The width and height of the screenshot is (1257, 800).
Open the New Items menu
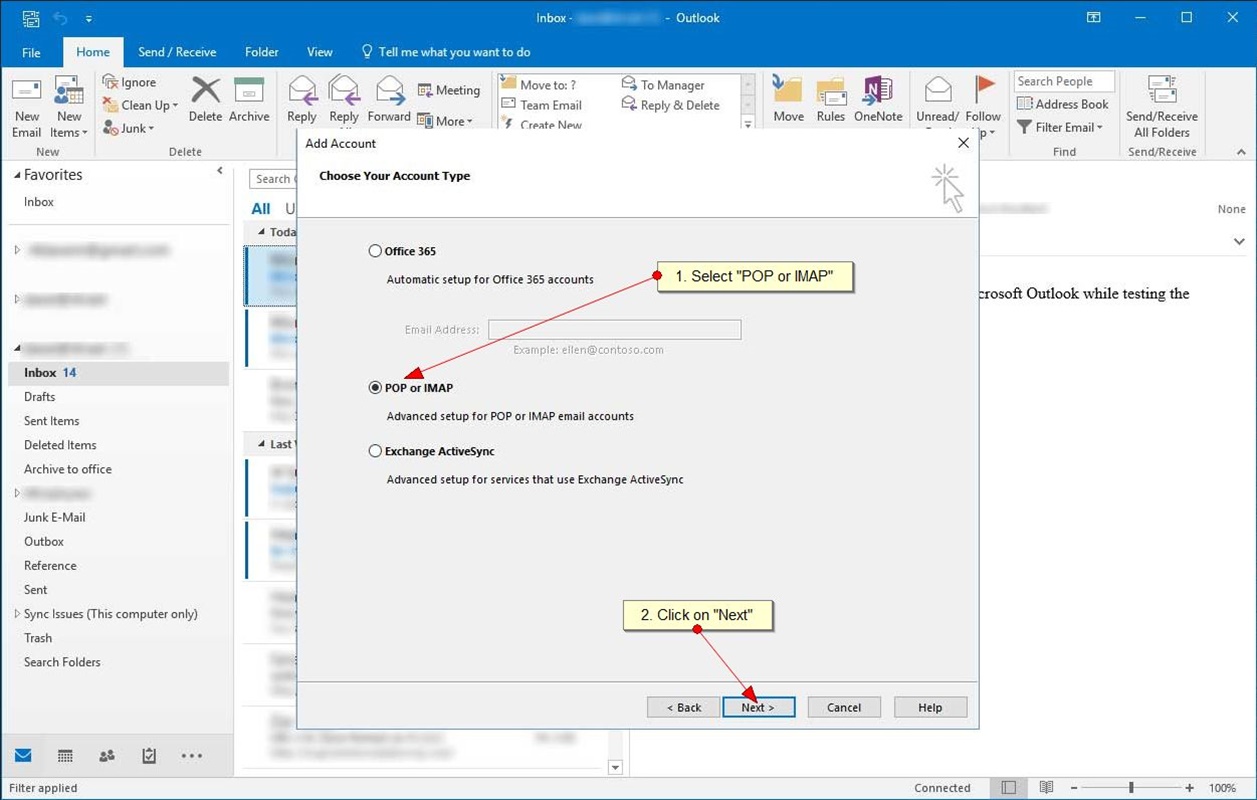(x=69, y=107)
